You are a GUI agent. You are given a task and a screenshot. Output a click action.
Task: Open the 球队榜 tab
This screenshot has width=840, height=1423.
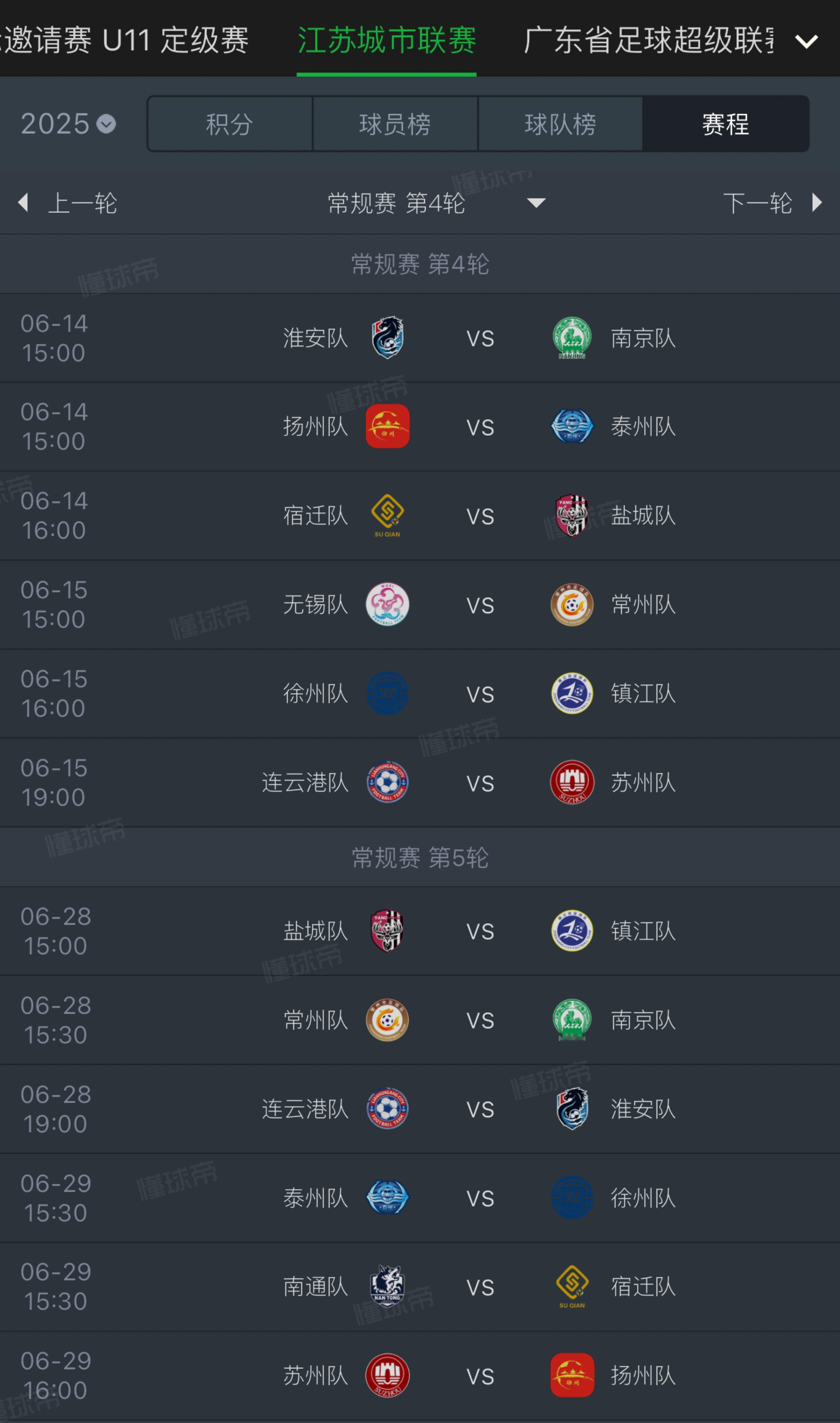pyautogui.click(x=560, y=124)
